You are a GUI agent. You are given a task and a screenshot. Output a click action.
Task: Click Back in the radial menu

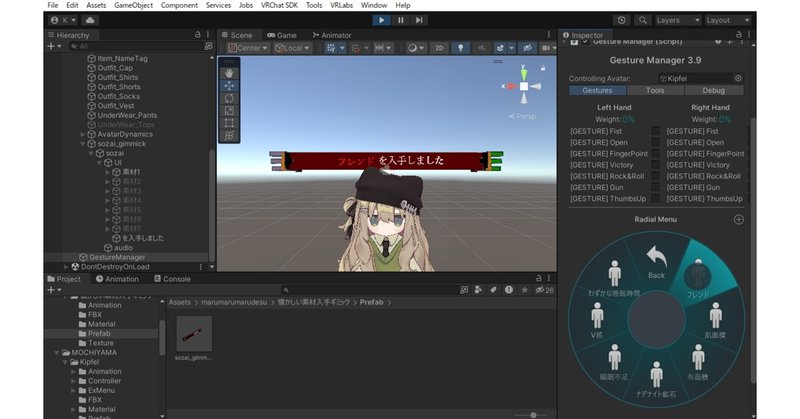(x=656, y=263)
